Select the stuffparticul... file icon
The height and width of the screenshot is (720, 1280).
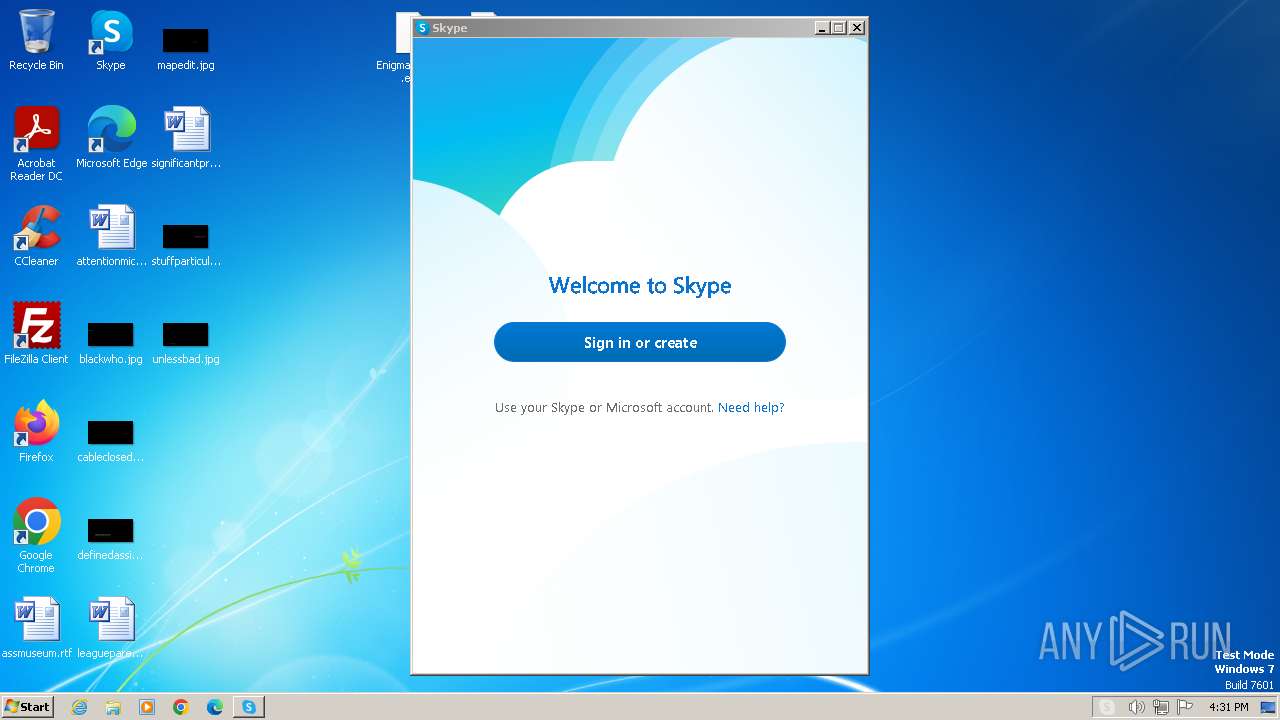click(x=186, y=244)
